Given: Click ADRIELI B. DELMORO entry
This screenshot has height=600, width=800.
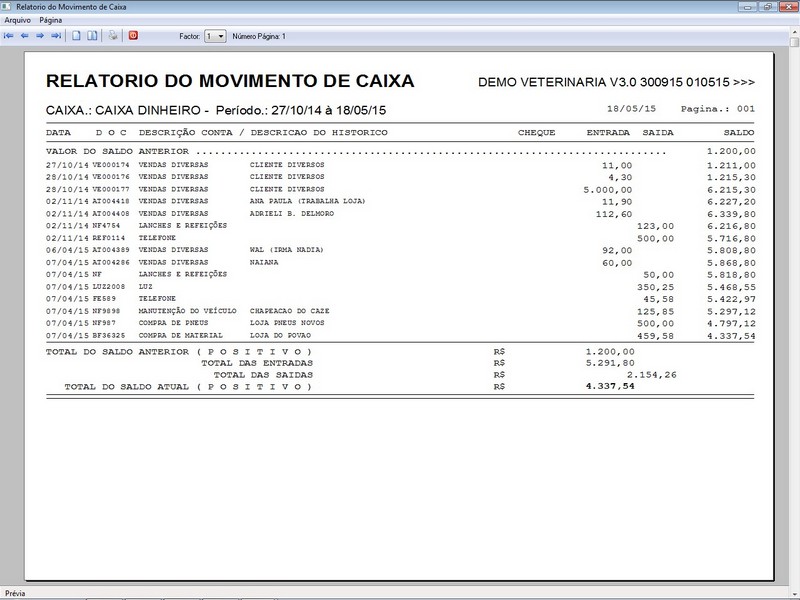Looking at the screenshot, I should tap(292, 214).
